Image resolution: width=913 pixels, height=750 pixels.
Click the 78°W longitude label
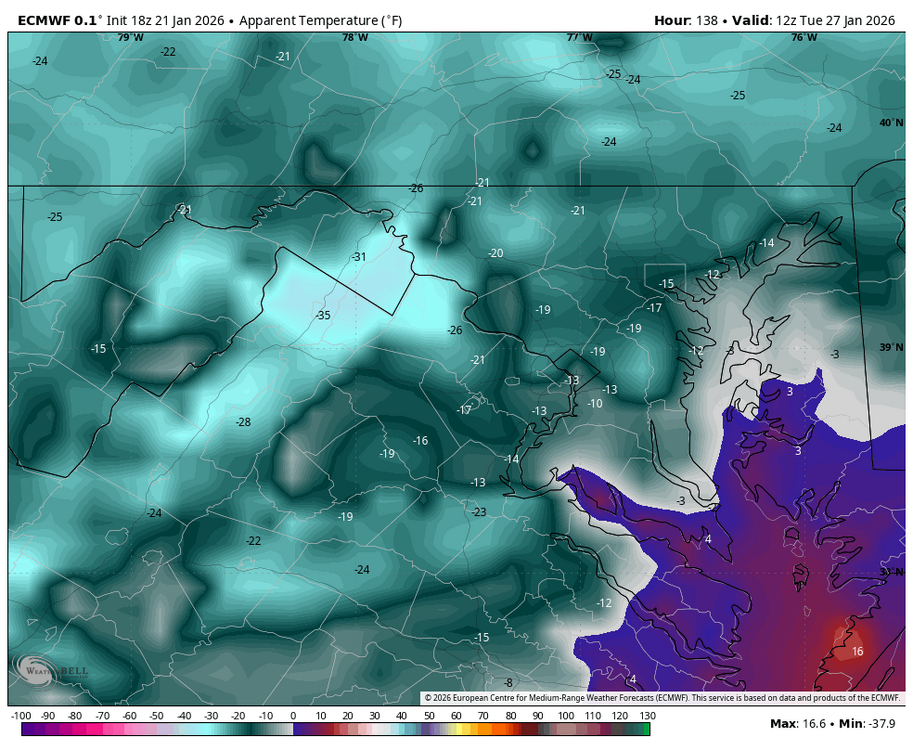[x=355, y=38]
